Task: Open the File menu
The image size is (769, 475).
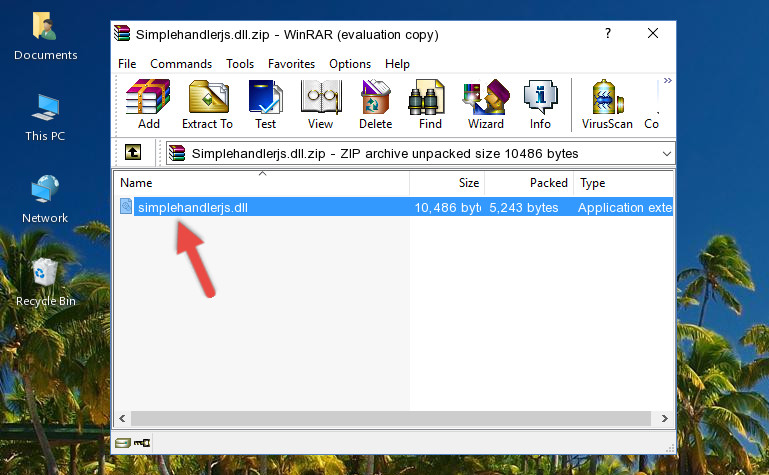Action: [x=127, y=64]
